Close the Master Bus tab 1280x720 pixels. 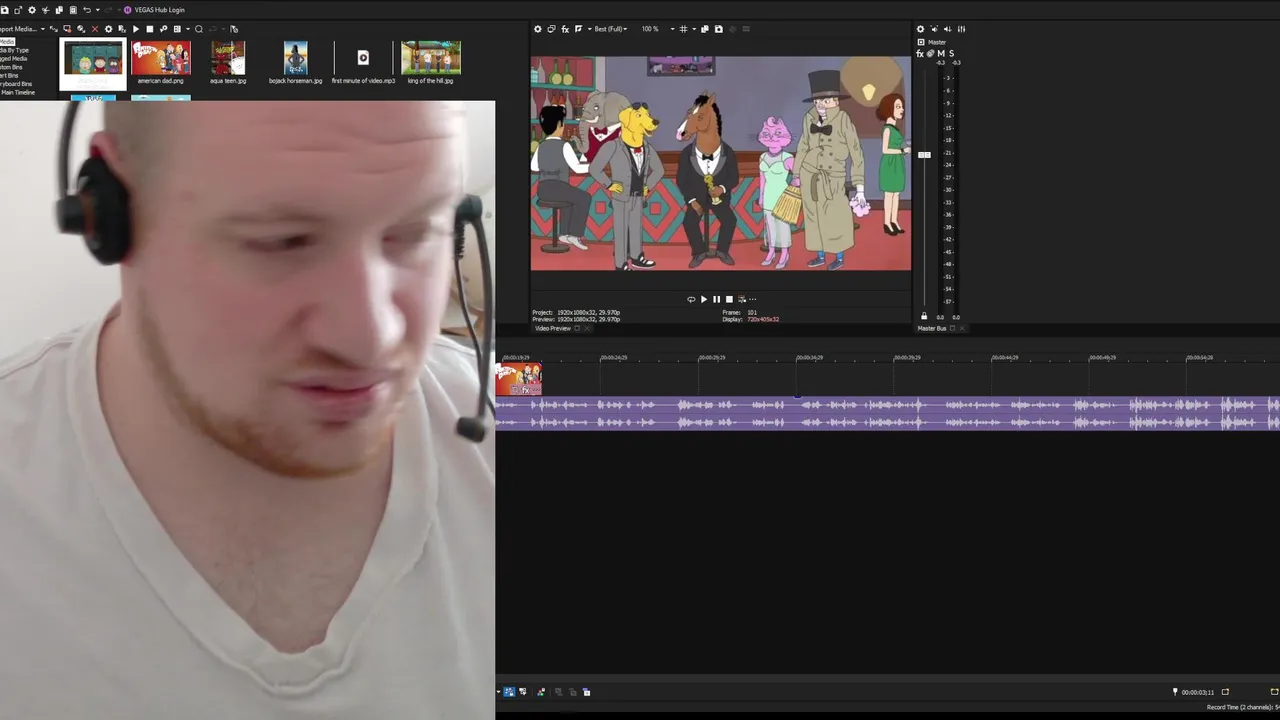click(x=963, y=328)
